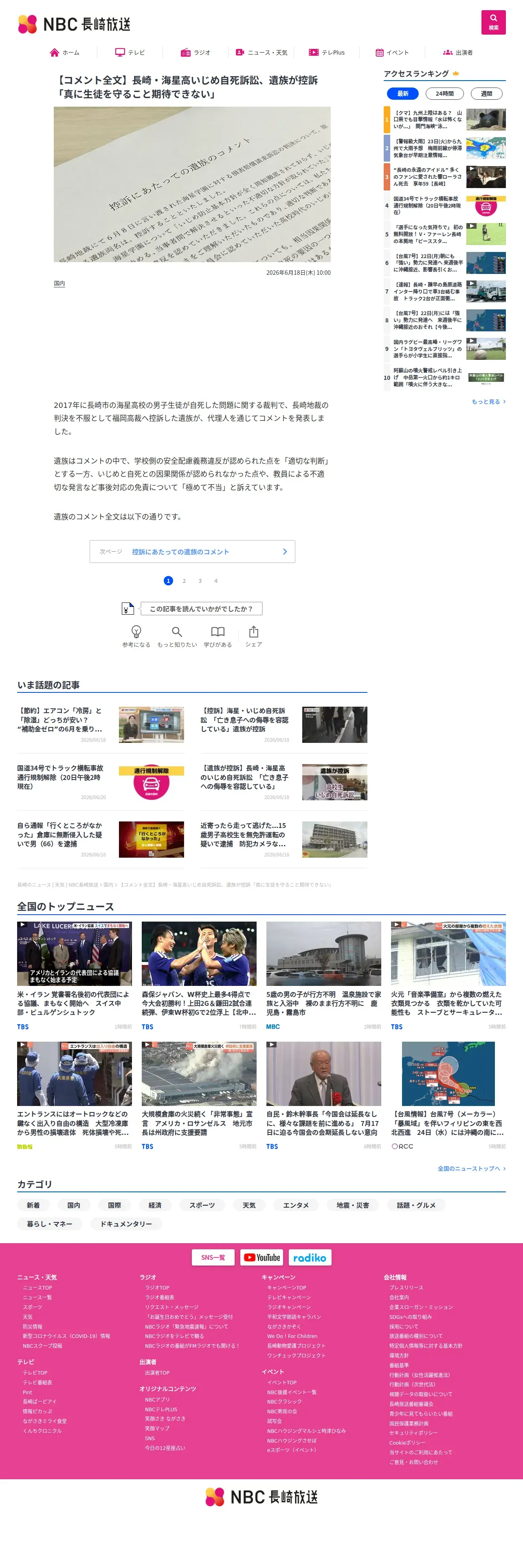Go to article page 2
Image resolution: width=523 pixels, height=1568 pixels.
184,581
